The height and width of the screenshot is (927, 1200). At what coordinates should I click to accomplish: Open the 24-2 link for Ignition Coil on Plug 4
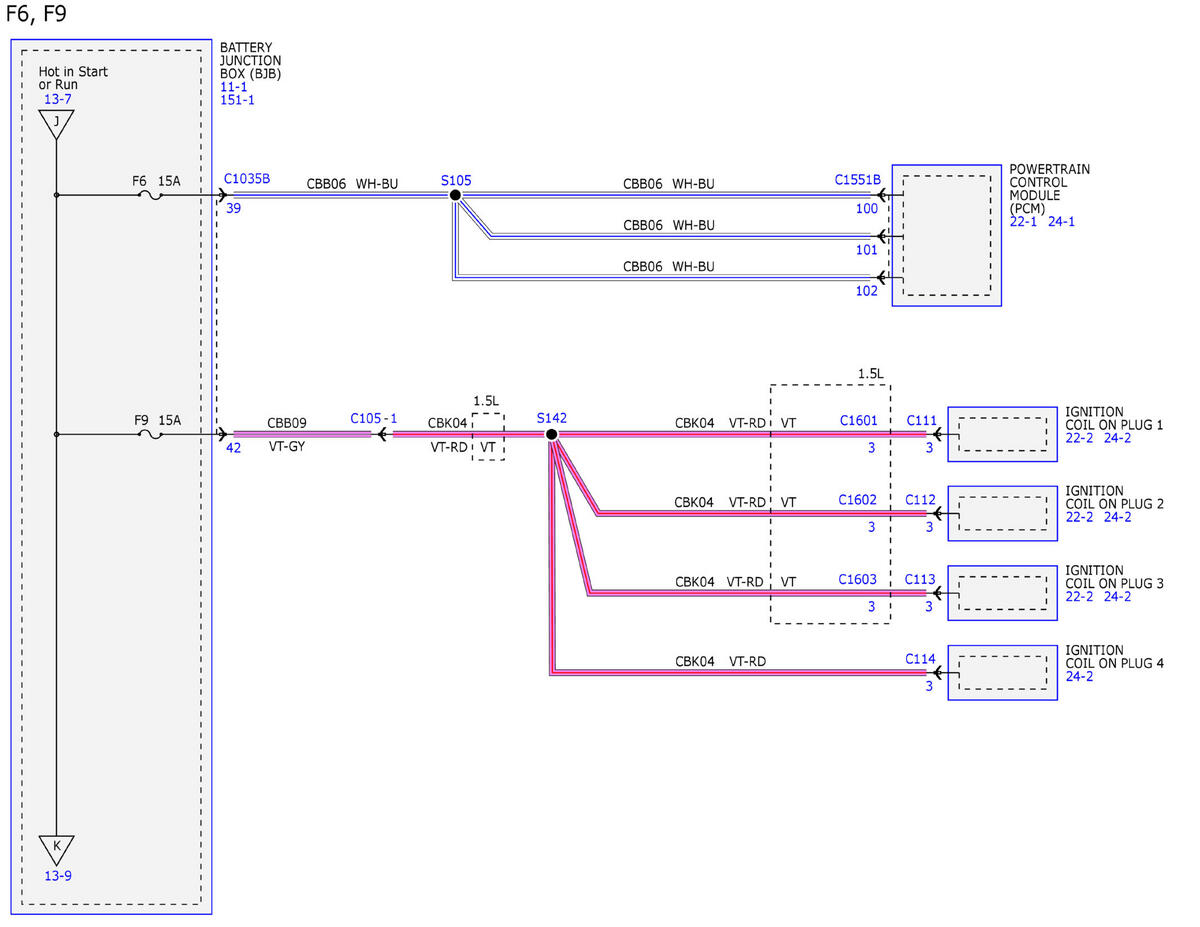click(1080, 676)
